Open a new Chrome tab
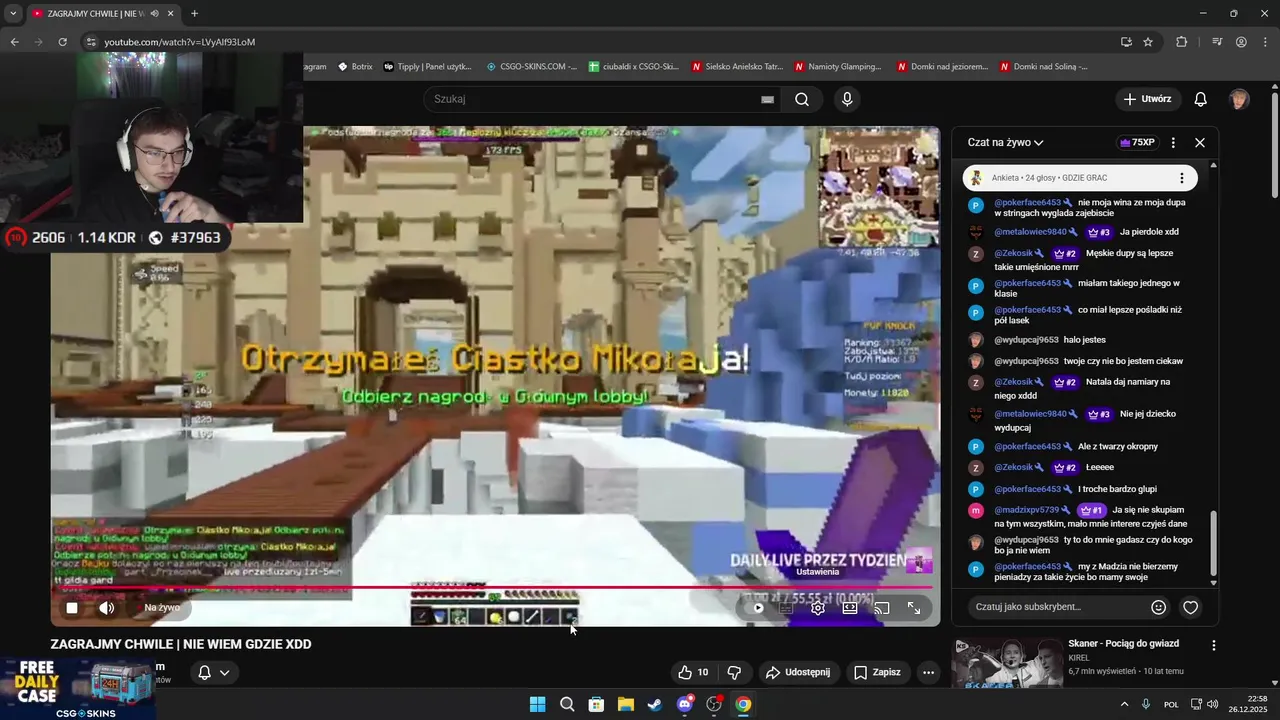This screenshot has height=720, width=1280. [x=194, y=14]
